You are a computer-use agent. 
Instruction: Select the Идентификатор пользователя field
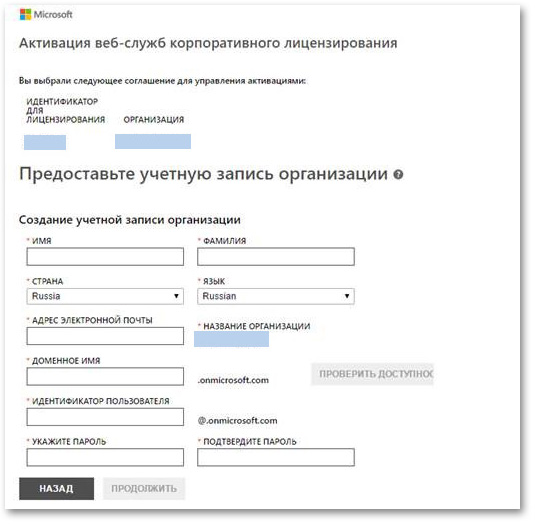point(105,417)
